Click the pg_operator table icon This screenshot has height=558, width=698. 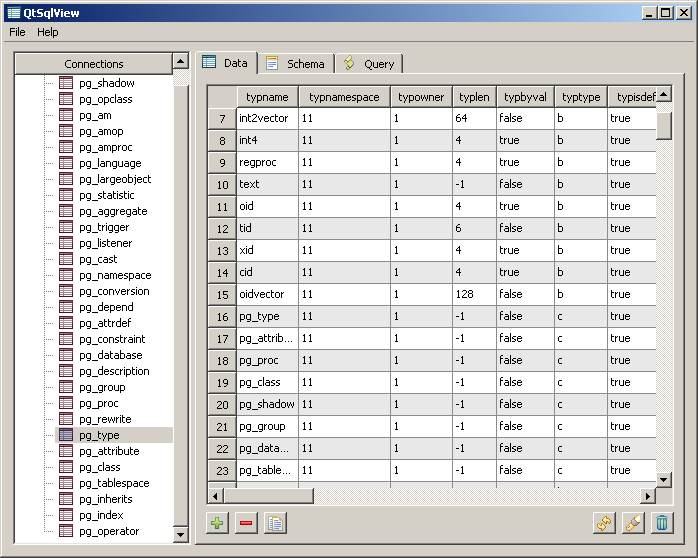coord(66,531)
